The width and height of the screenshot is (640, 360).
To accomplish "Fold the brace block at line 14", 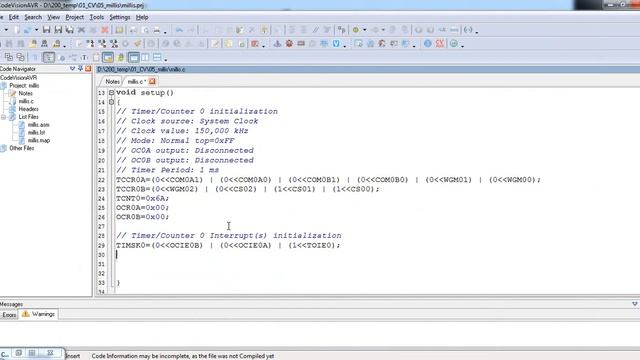I will coord(111,102).
